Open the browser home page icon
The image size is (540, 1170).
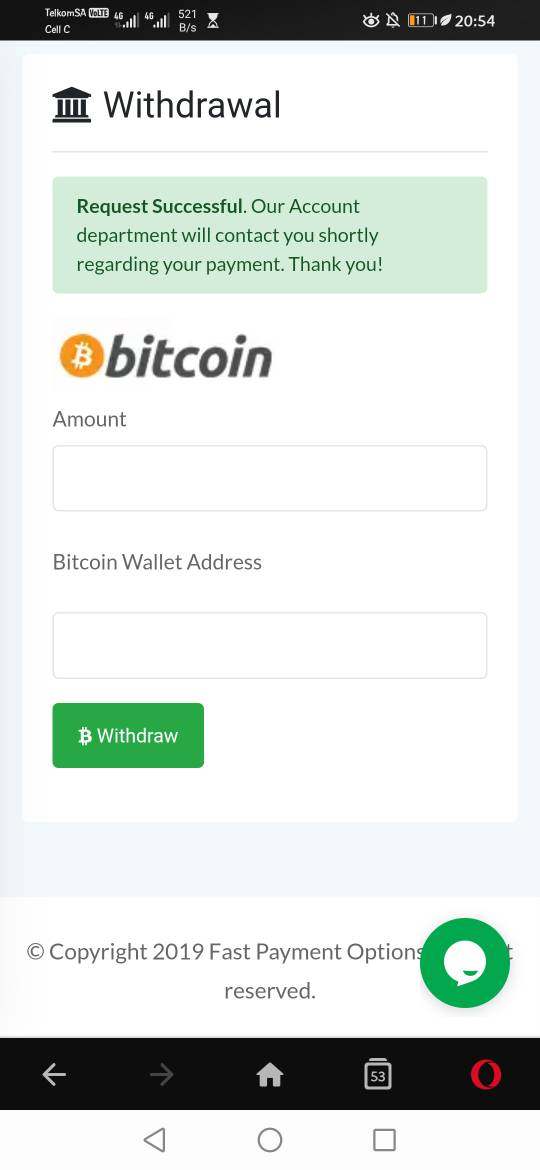pyautogui.click(x=270, y=1074)
